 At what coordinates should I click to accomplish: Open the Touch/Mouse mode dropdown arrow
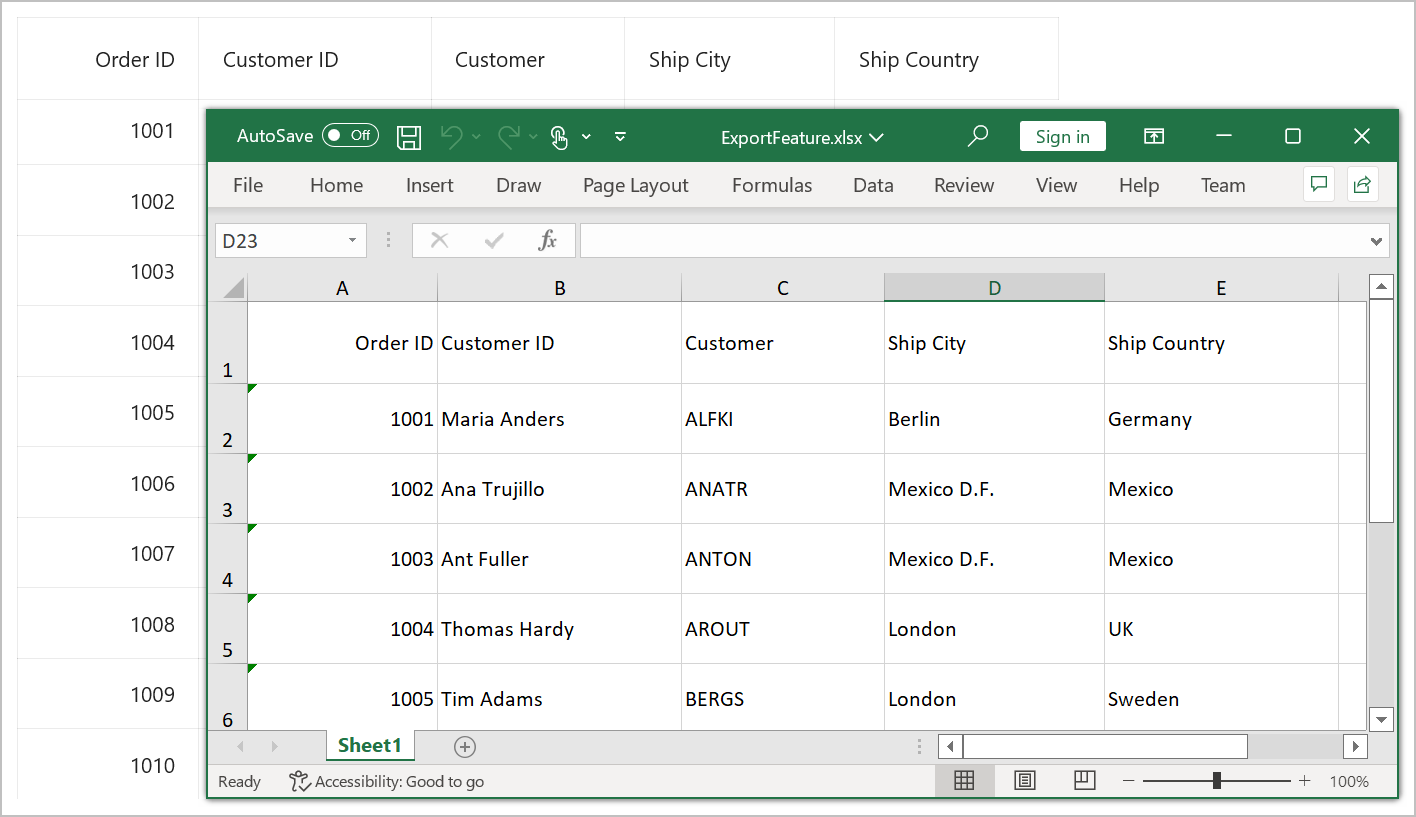tap(586, 137)
